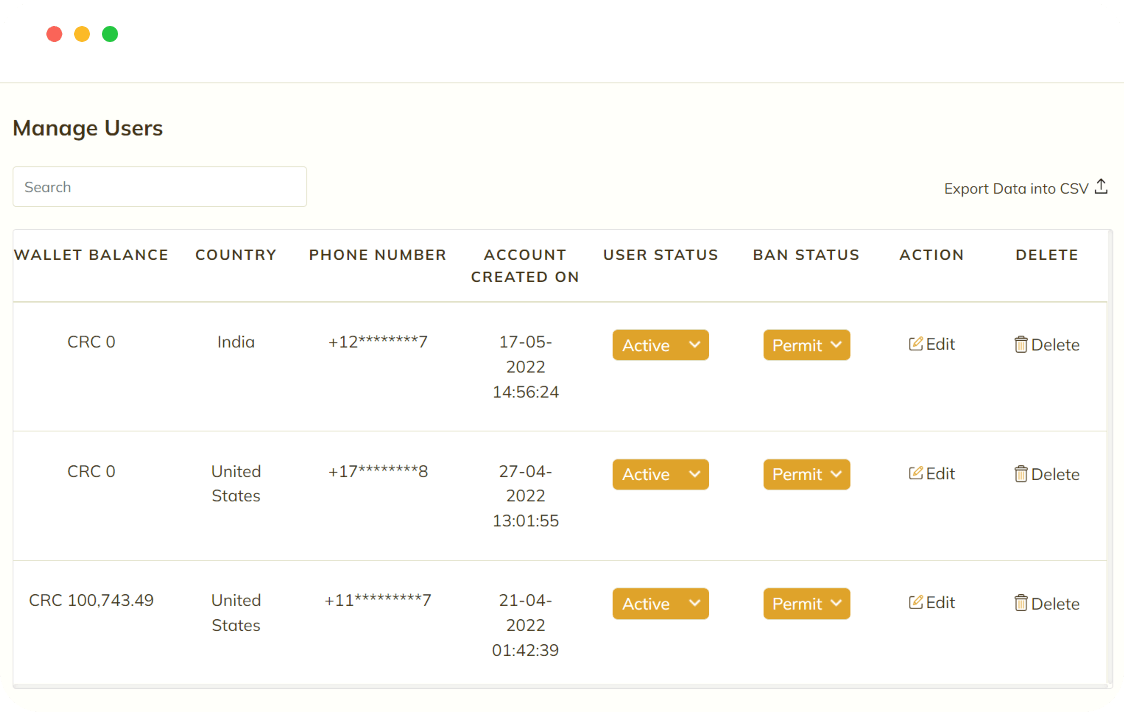The height and width of the screenshot is (712, 1124).
Task: Click inside the Search field
Action: click(x=159, y=186)
